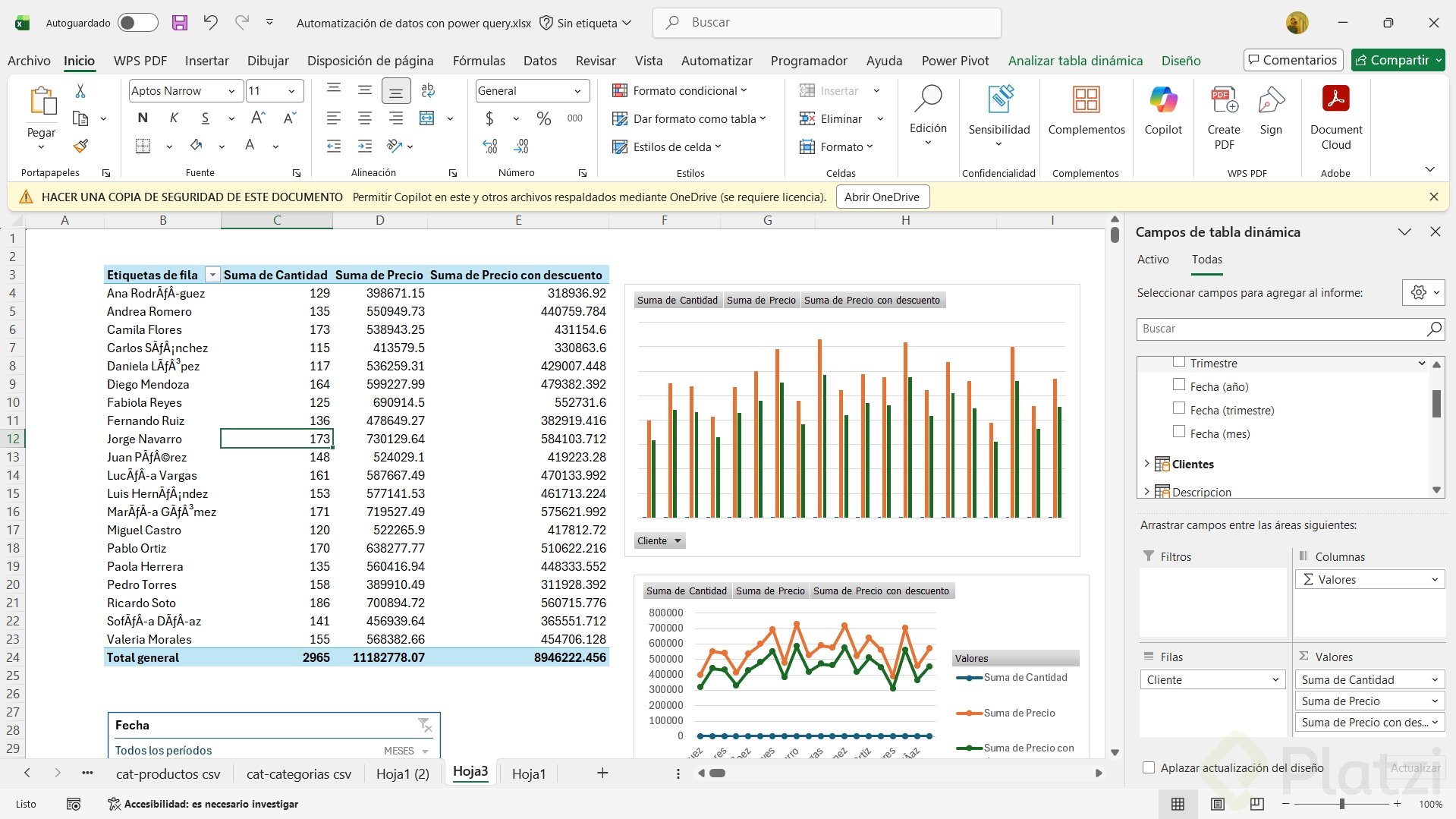Apply percent style to cell
Screen dimensions: 1456x819
[x=543, y=118]
